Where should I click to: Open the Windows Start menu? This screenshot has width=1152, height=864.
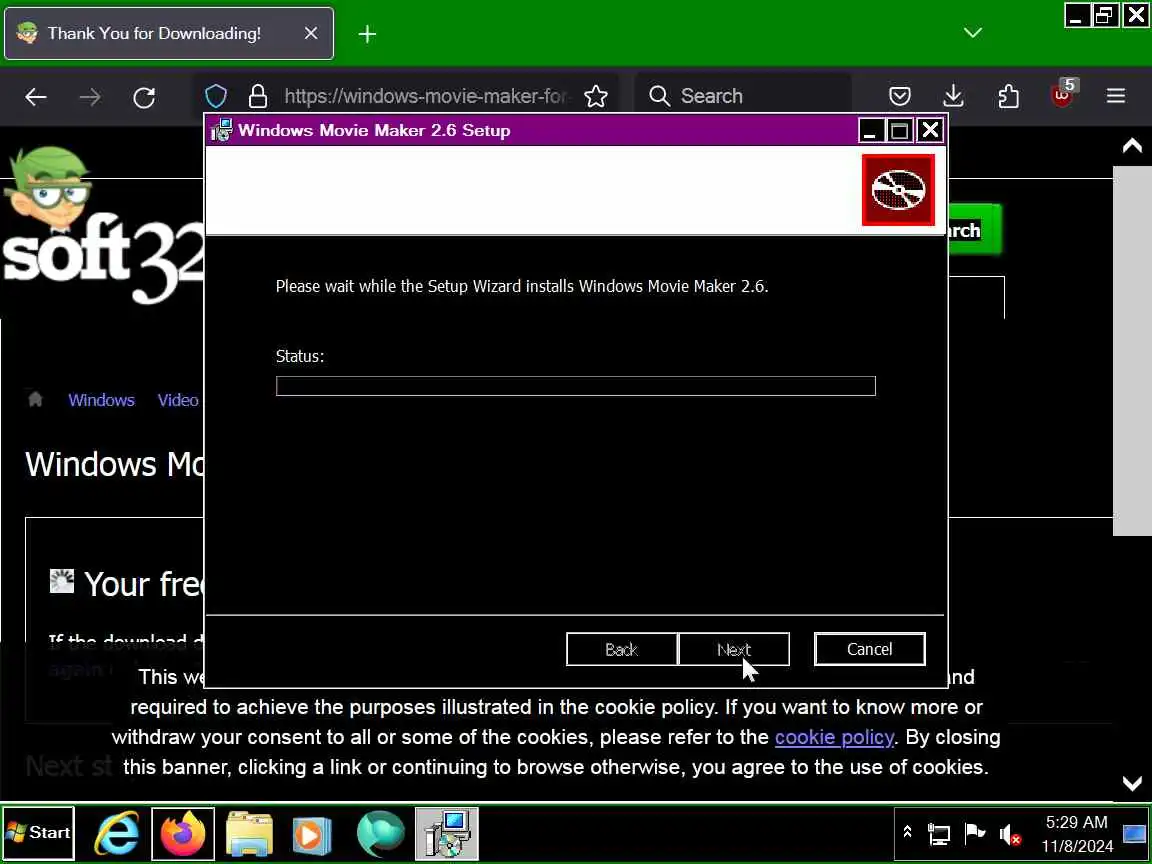[x=38, y=832]
